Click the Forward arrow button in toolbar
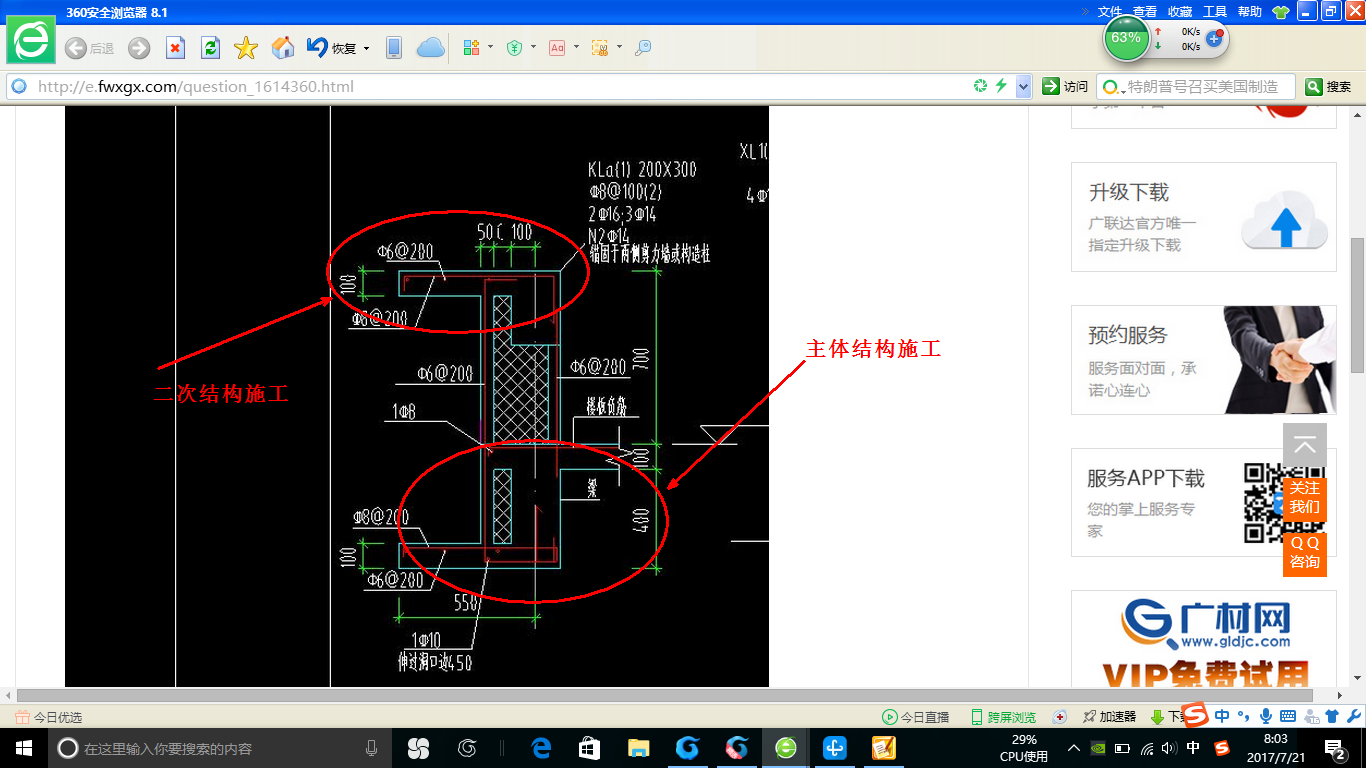 point(139,48)
